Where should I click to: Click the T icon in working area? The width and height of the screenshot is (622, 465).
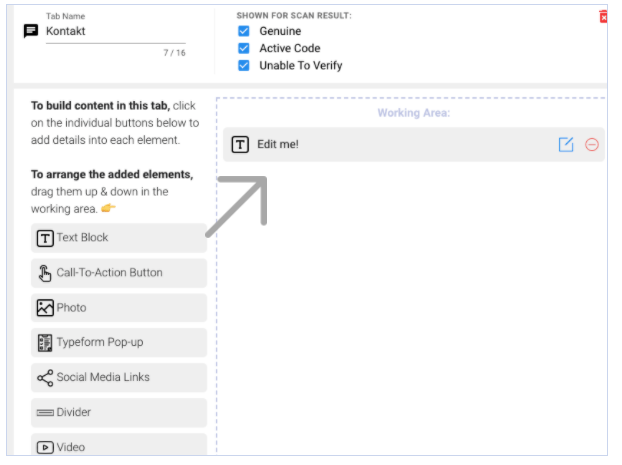click(x=240, y=144)
